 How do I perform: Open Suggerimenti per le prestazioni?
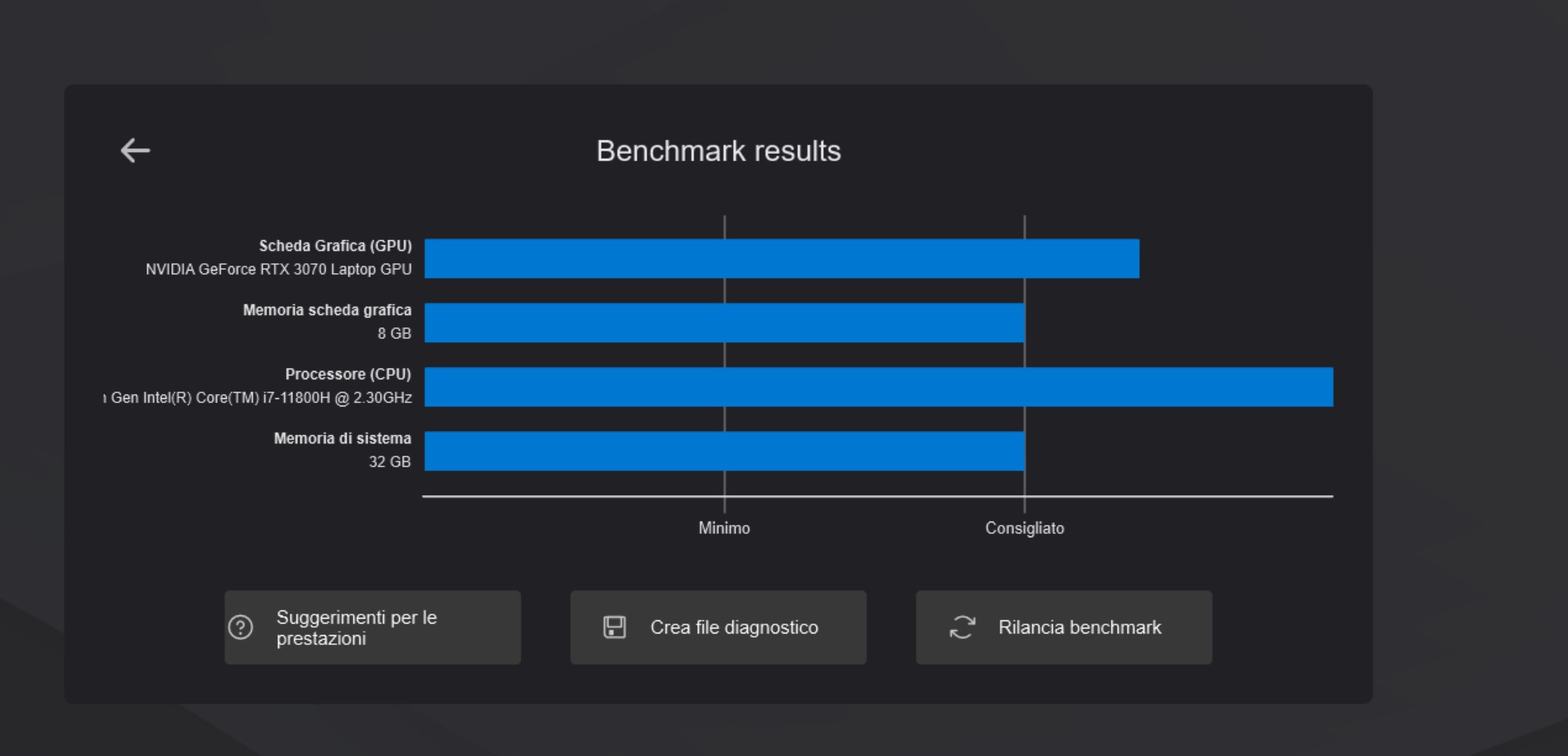[373, 628]
